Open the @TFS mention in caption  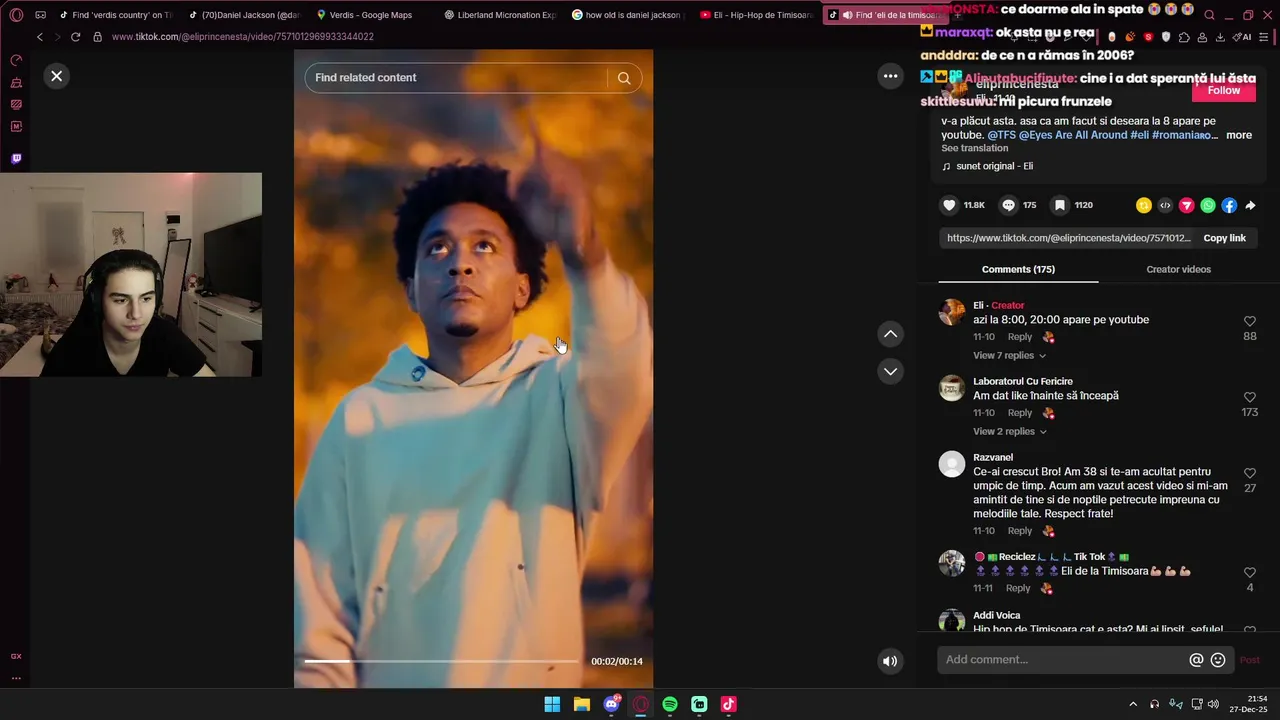[x=1001, y=135]
